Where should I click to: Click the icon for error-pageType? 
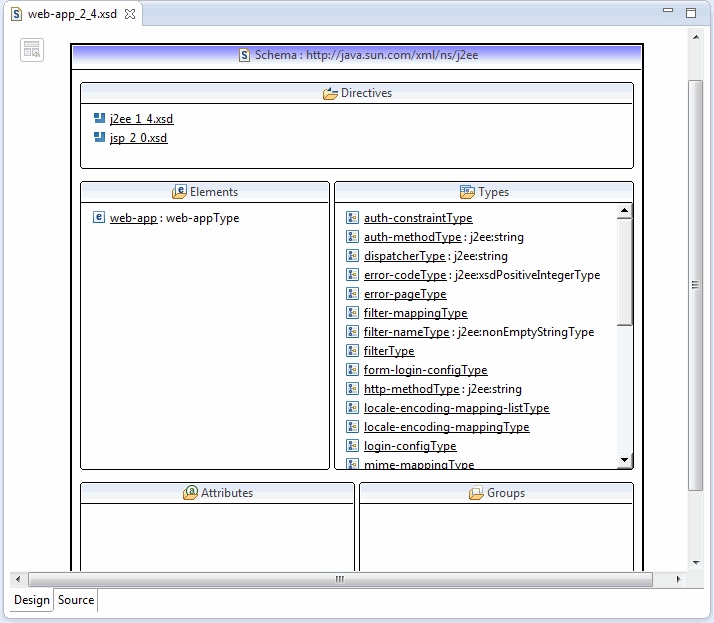(x=352, y=294)
